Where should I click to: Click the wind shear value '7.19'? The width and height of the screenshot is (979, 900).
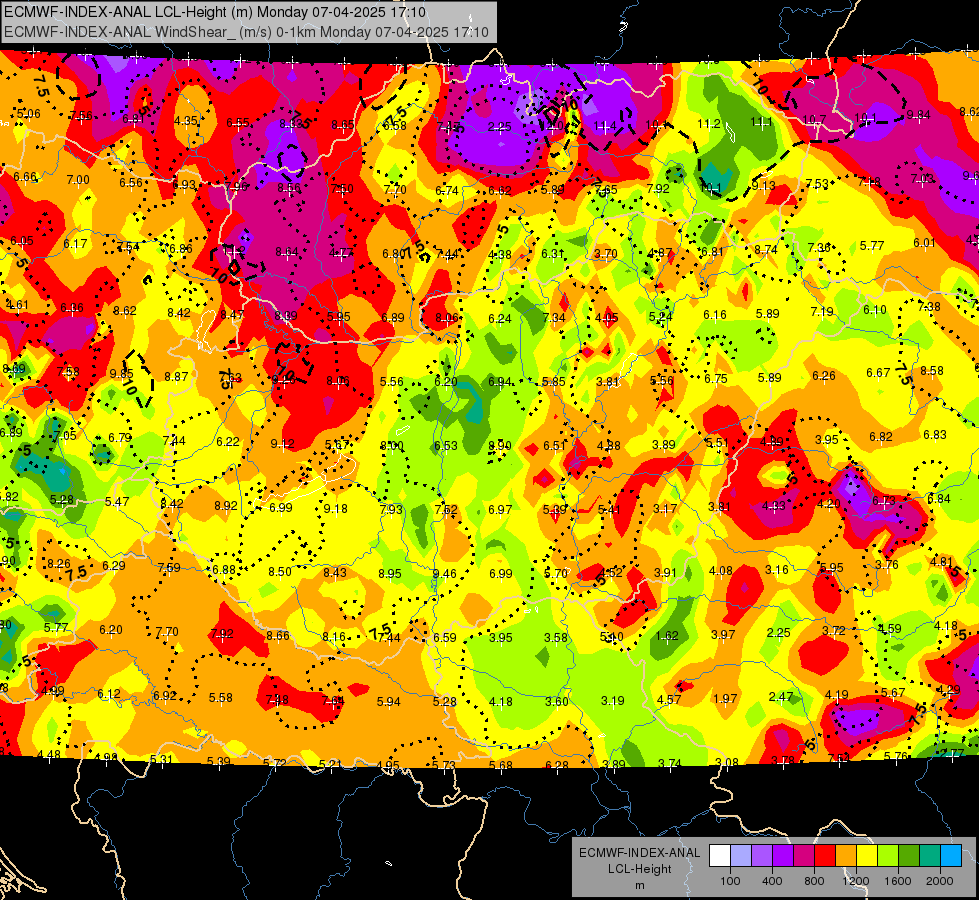pos(822,311)
